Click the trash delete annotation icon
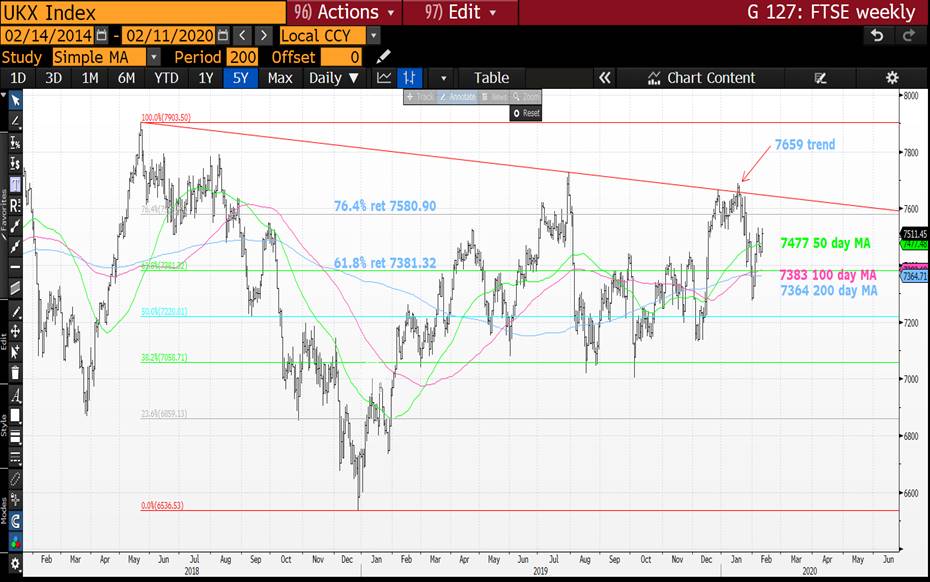 click(x=15, y=373)
